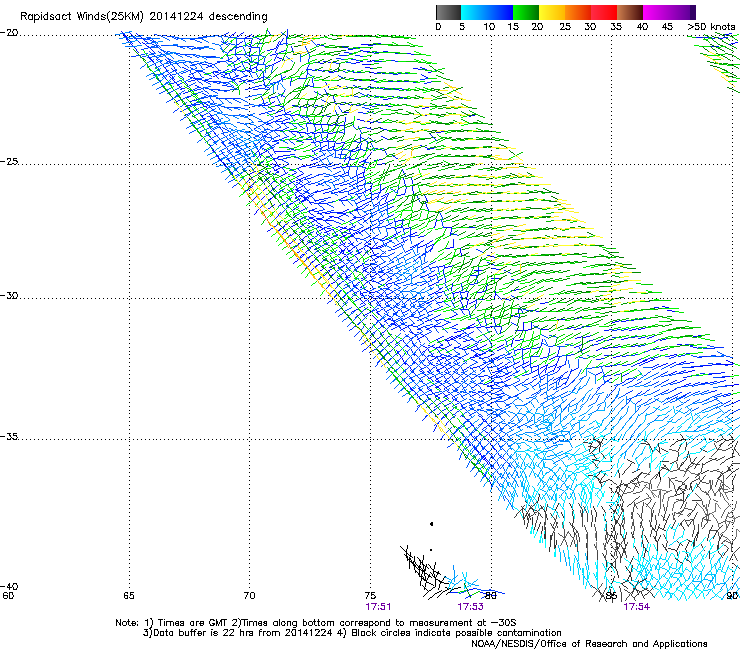Viewport: 740px width, 650px height.
Task: Click the '>50 knots' legend label
Action: coord(711,27)
